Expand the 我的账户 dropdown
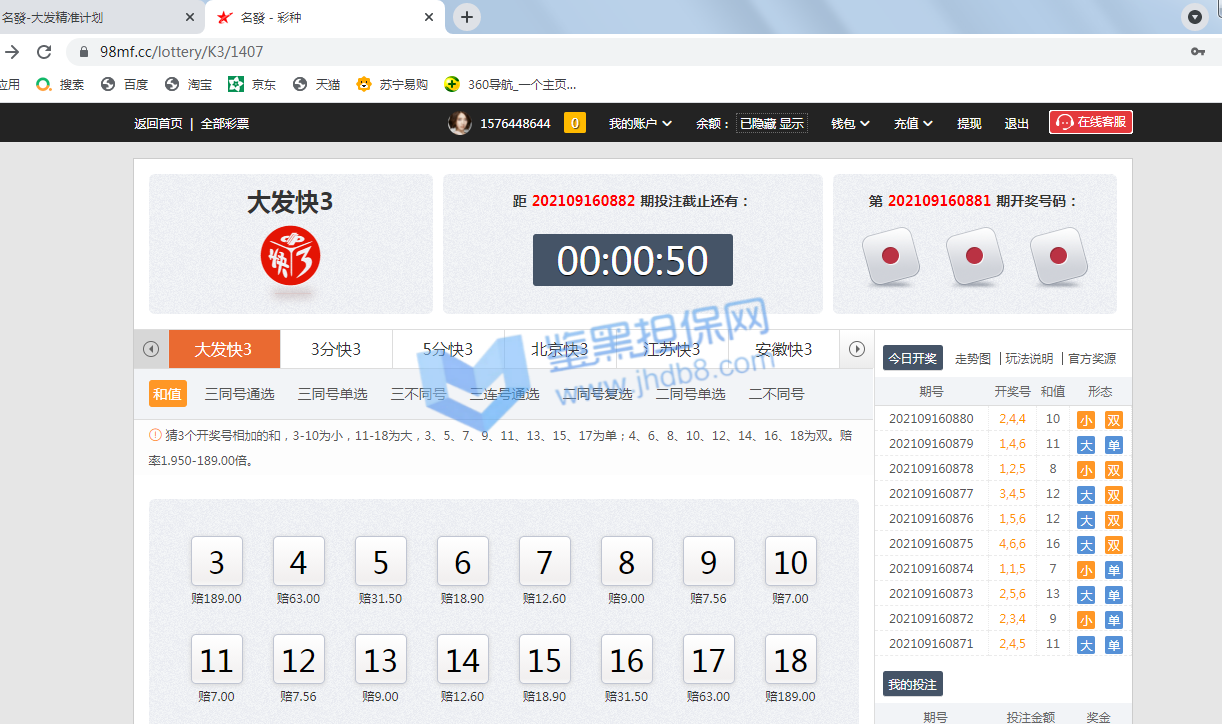The height and width of the screenshot is (724, 1222). pyautogui.click(x=640, y=123)
